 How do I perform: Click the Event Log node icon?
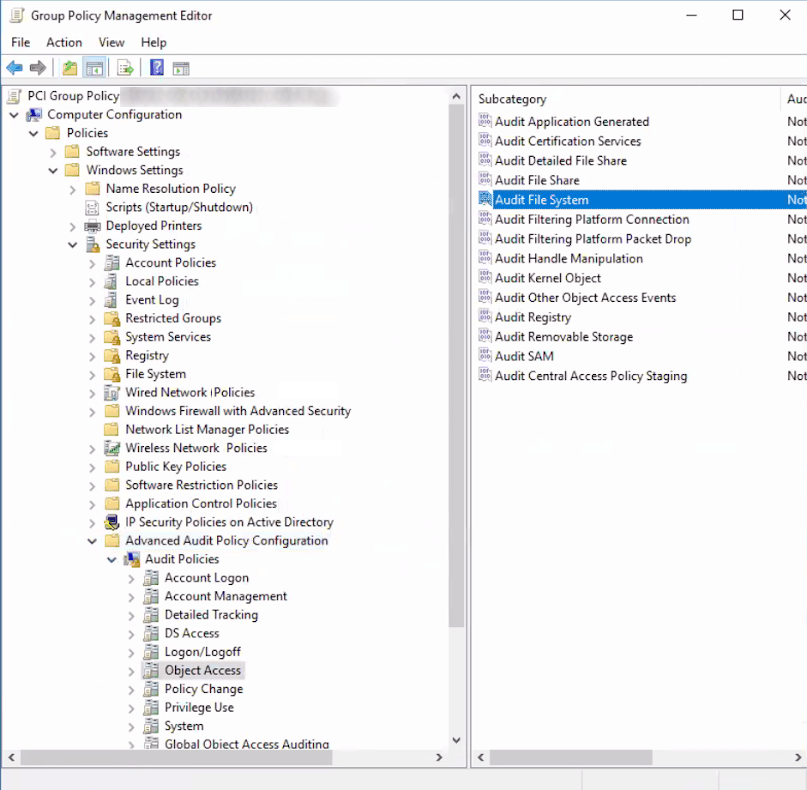pyautogui.click(x=111, y=300)
